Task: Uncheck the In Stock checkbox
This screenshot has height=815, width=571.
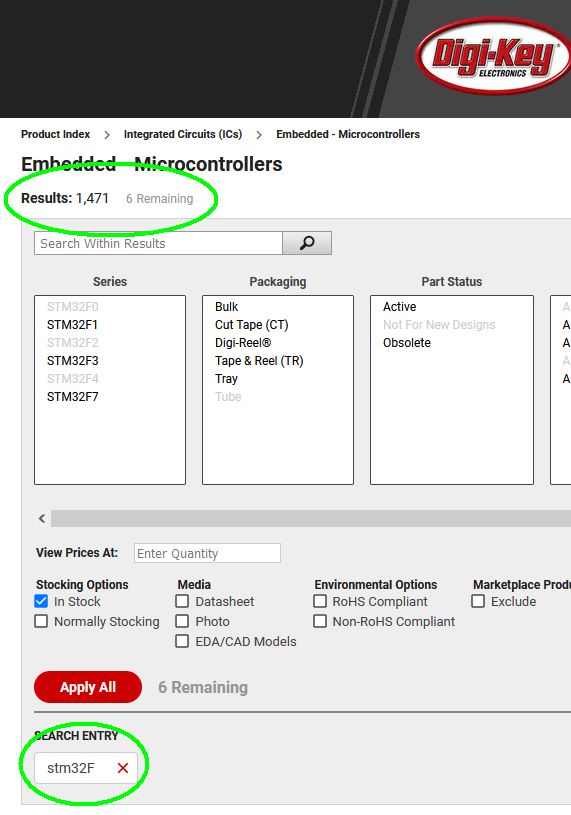Action: (41, 601)
